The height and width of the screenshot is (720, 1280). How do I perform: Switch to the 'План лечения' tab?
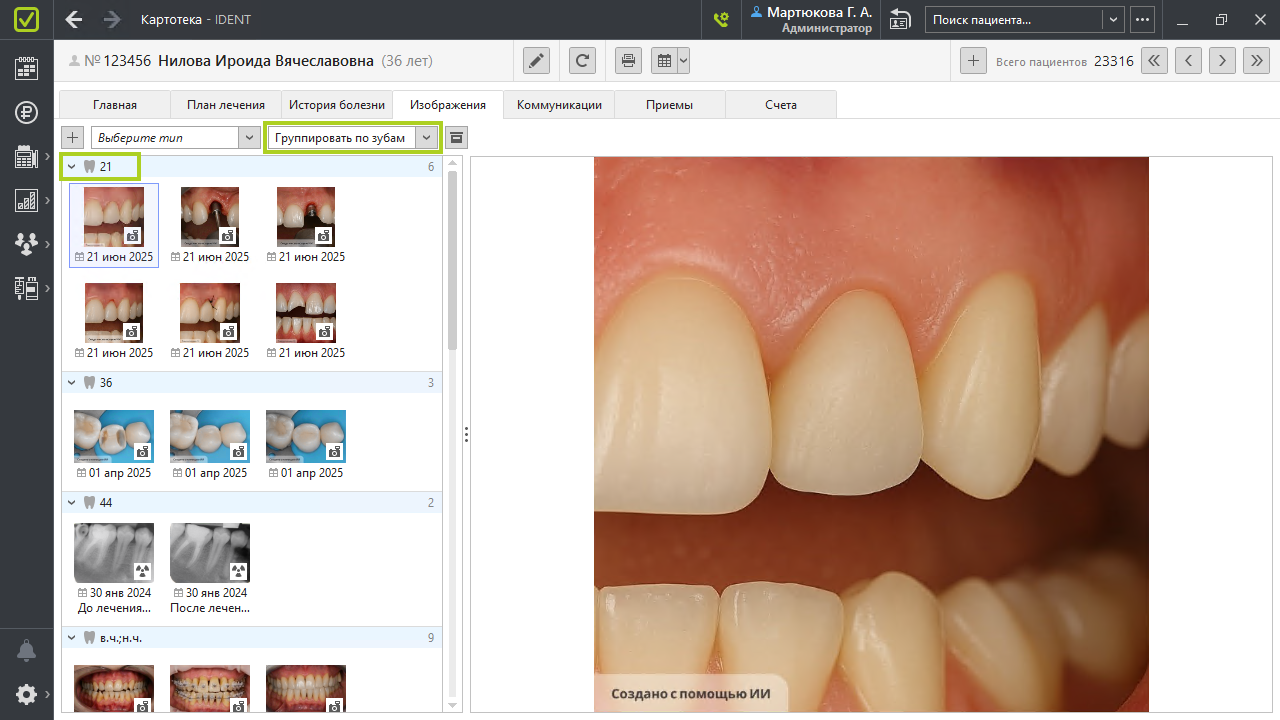pyautogui.click(x=225, y=105)
